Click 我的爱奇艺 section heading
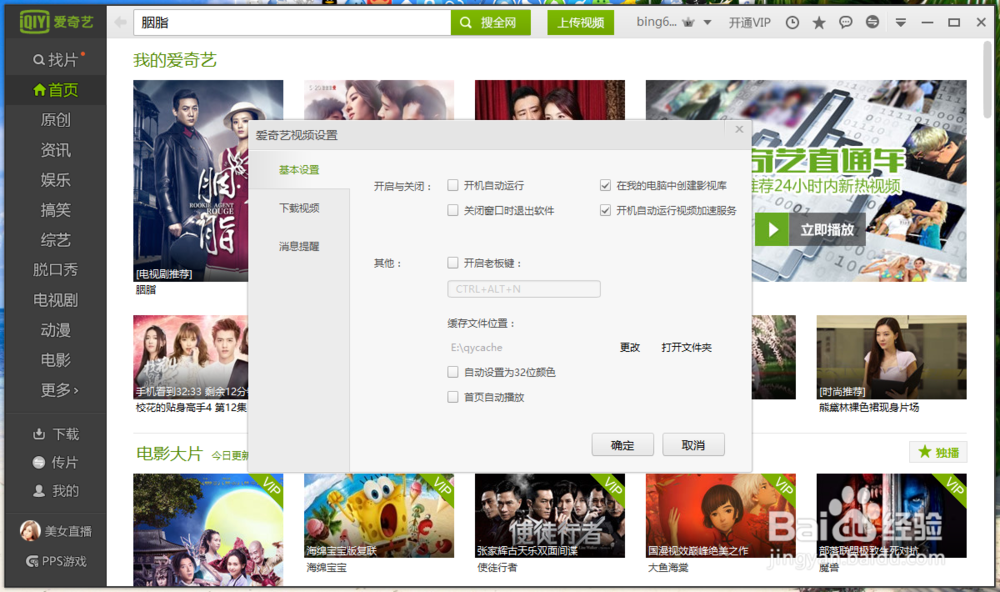This screenshot has height=592, width=1000. click(x=175, y=60)
